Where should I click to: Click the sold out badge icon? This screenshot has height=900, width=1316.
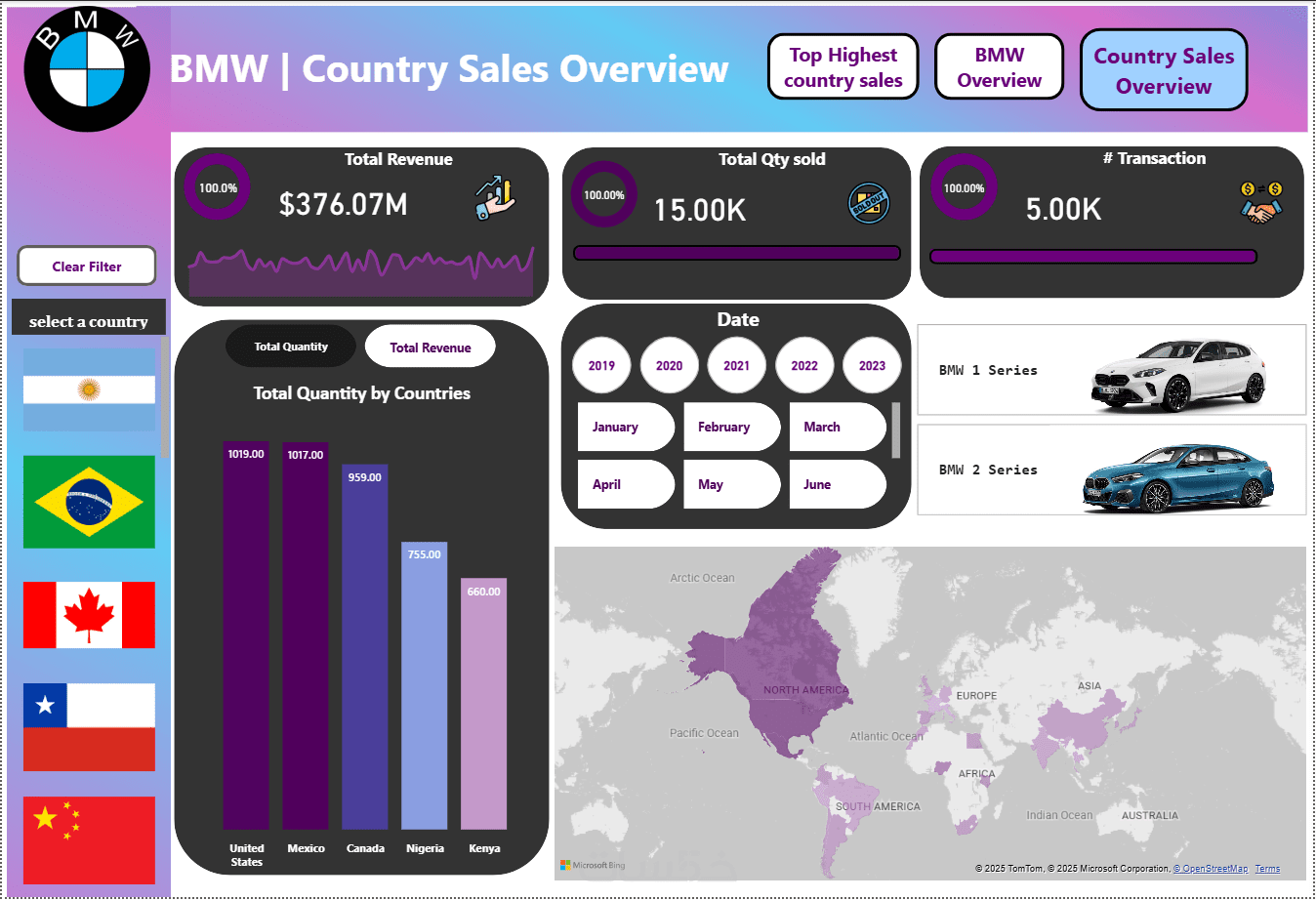(x=868, y=203)
